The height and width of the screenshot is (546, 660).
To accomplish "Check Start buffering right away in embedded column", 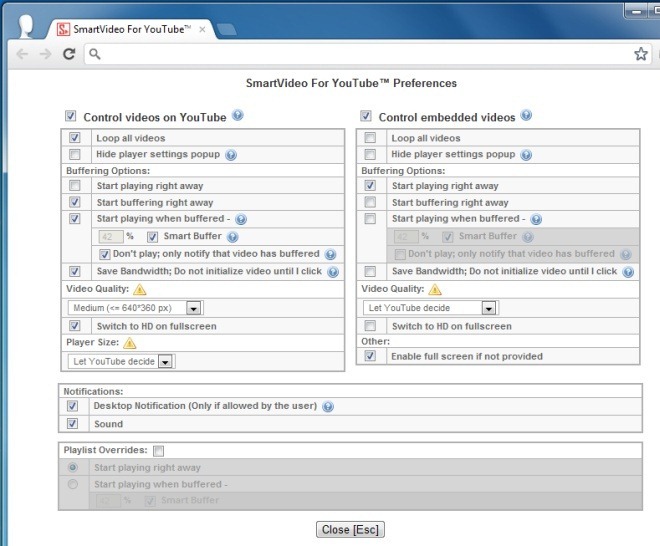I will (x=370, y=202).
